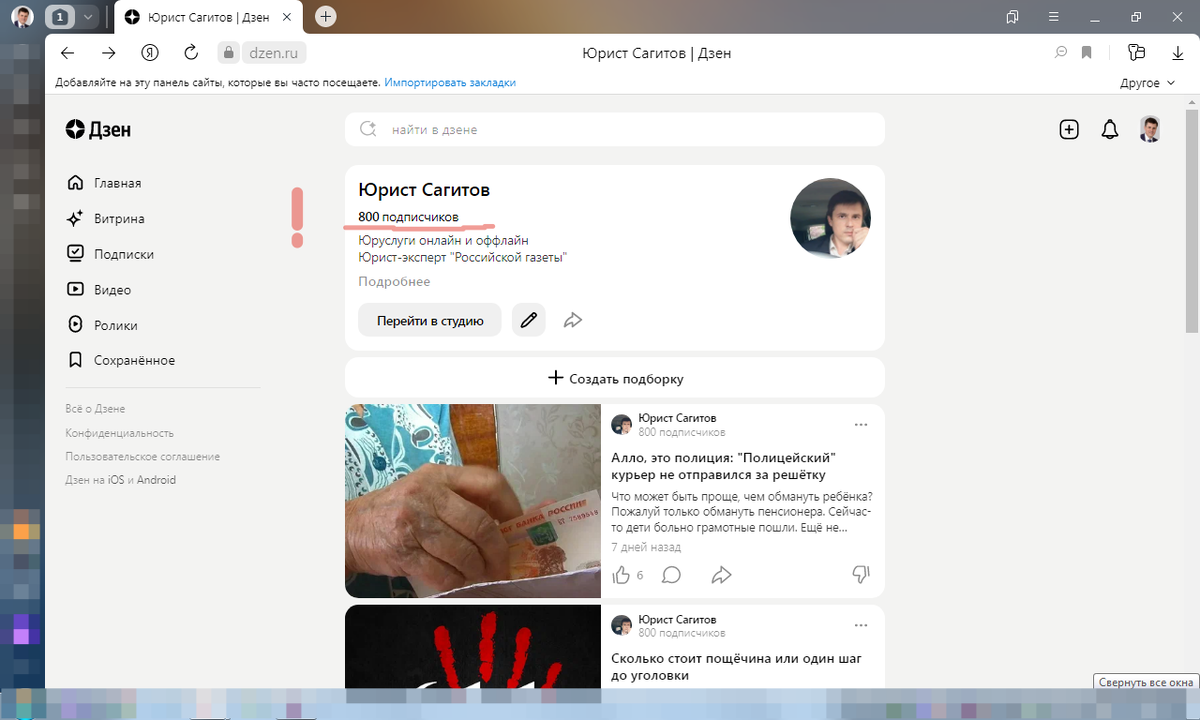Click Перейти в студию button
Viewport: 1200px width, 720px height.
pyautogui.click(x=430, y=320)
